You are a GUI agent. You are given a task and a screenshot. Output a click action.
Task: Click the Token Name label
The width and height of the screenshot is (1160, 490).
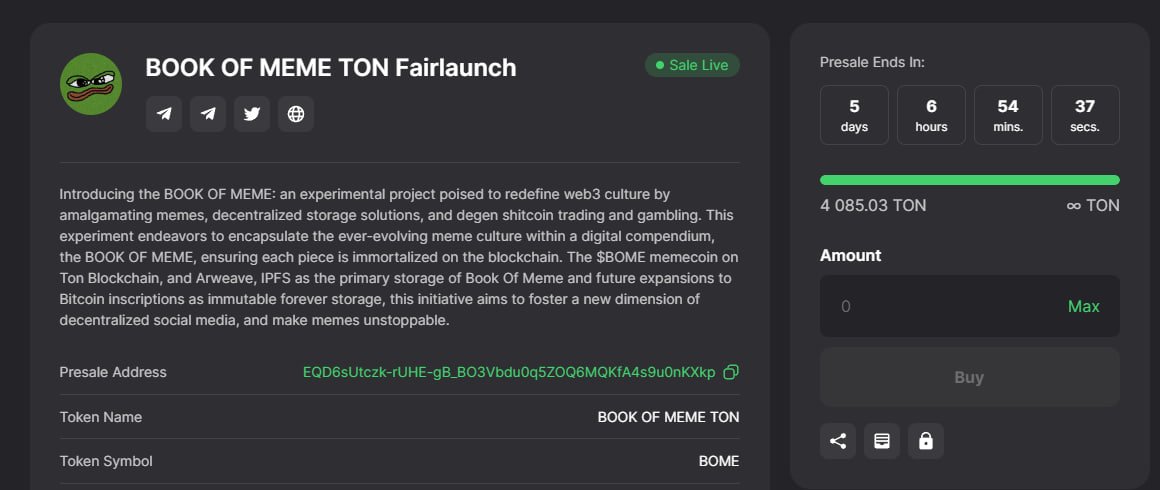(x=101, y=417)
